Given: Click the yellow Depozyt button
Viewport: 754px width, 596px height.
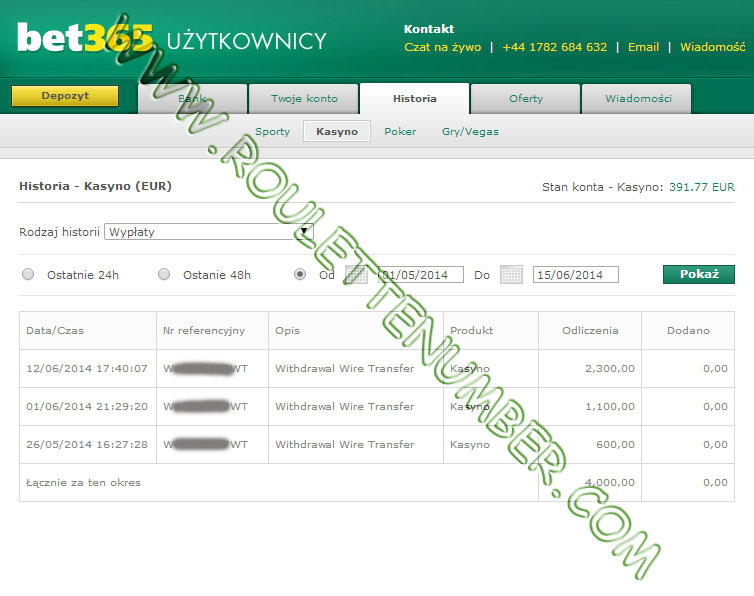Looking at the screenshot, I should coord(65,96).
